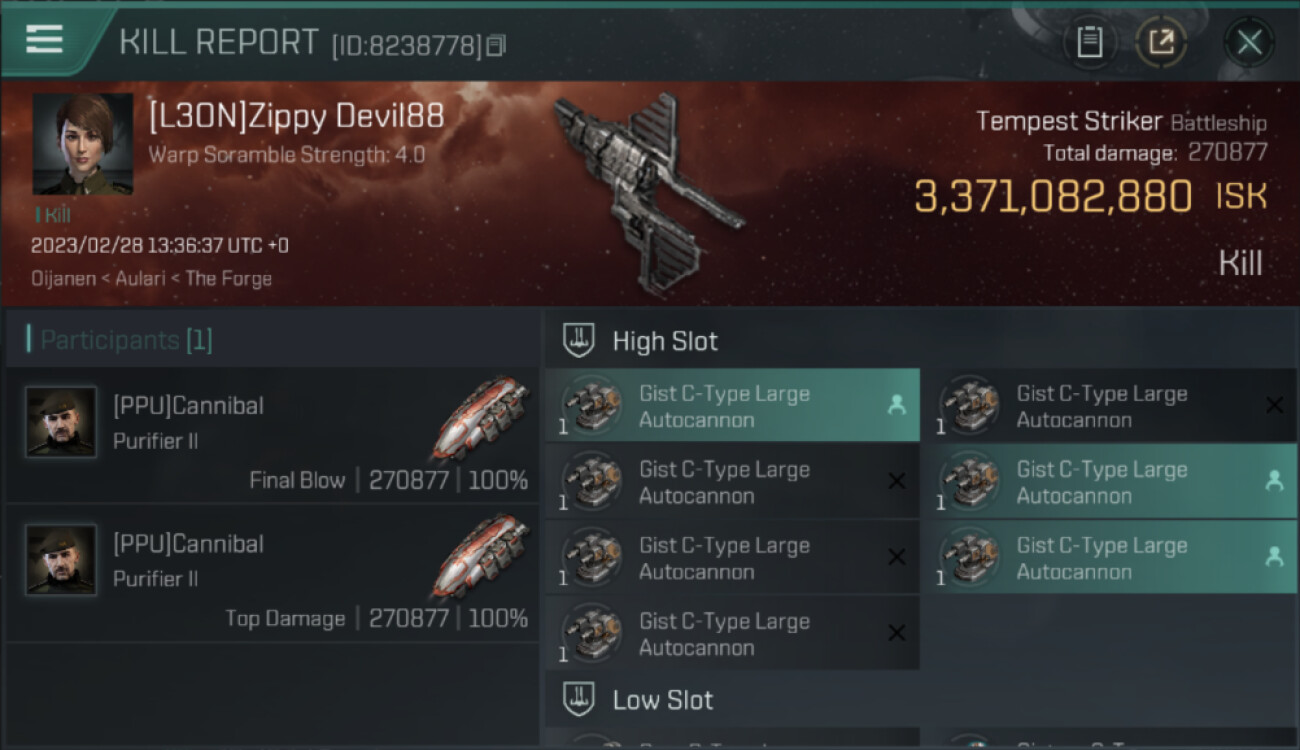Click the [PPU]Cannibal Final Blow entry
This screenshot has height=750, width=1300.
pyautogui.click(x=272, y=434)
